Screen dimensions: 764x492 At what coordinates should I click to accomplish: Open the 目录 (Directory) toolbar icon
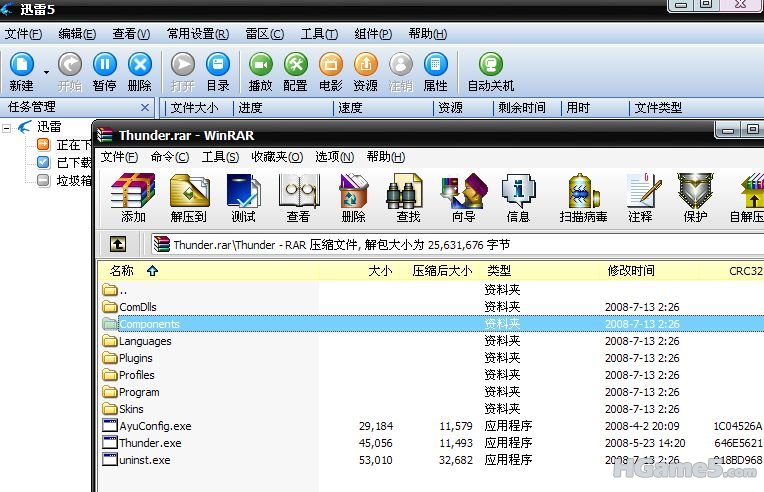[218, 64]
